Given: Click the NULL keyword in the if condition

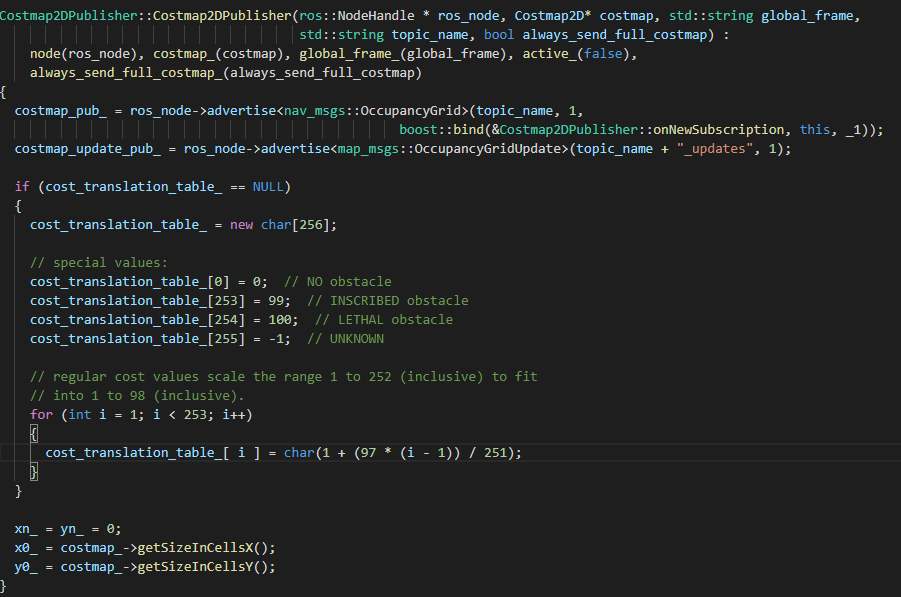Looking at the screenshot, I should pos(266,186).
